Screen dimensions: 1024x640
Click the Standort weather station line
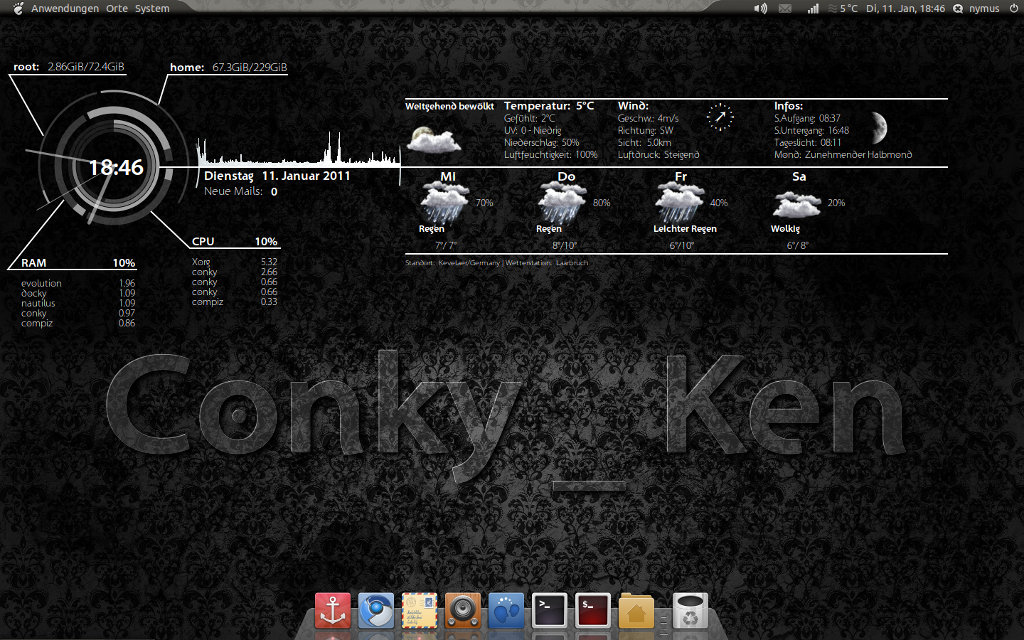click(x=496, y=263)
